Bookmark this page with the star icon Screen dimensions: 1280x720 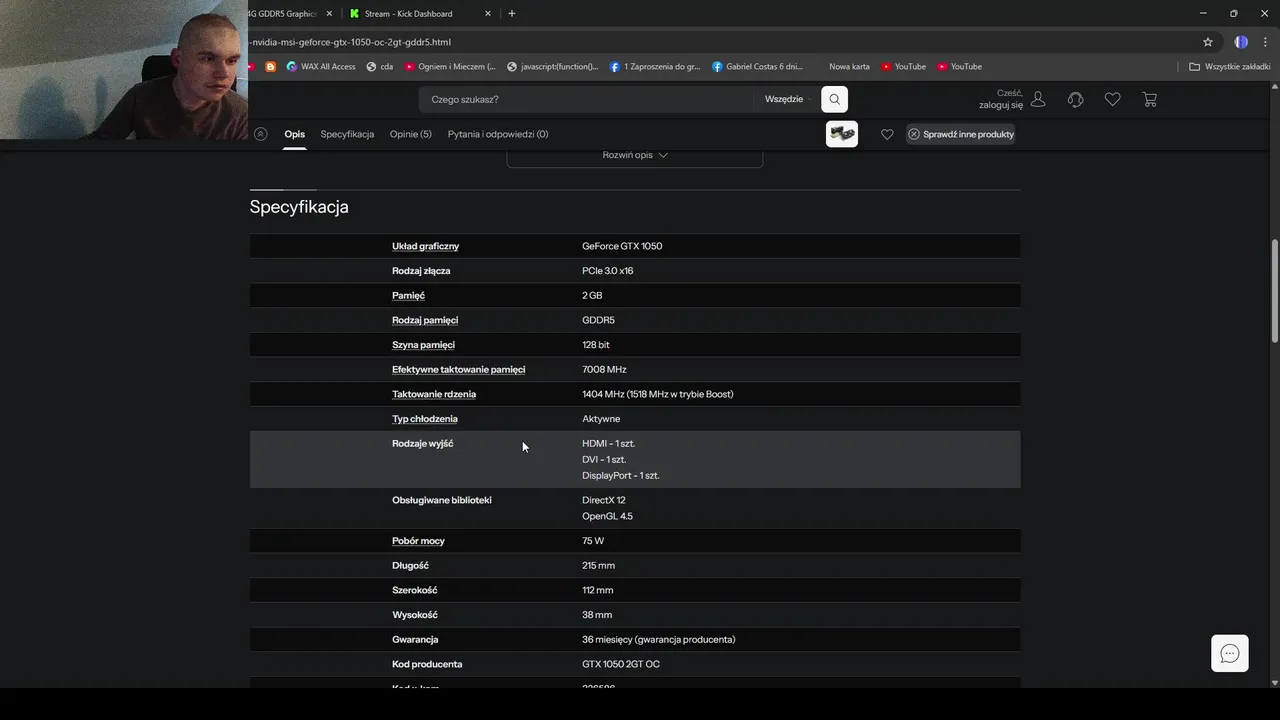click(1208, 42)
